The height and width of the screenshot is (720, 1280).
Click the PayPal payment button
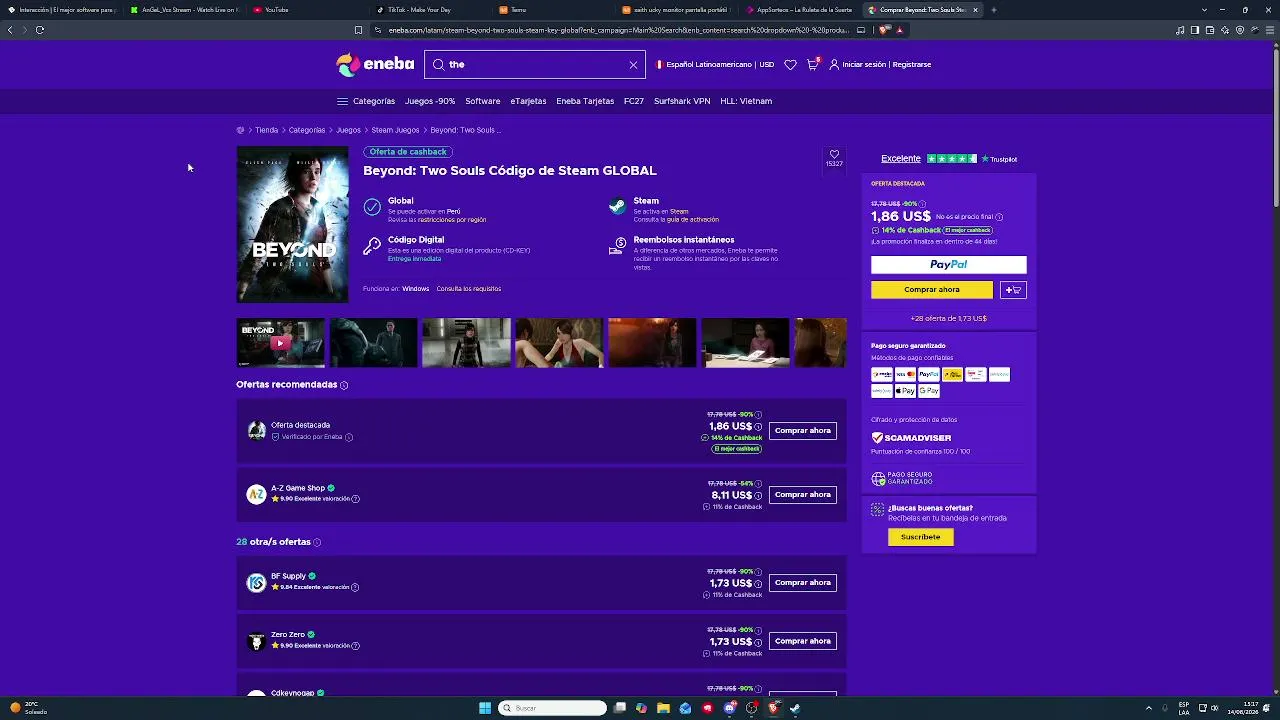[x=948, y=265]
